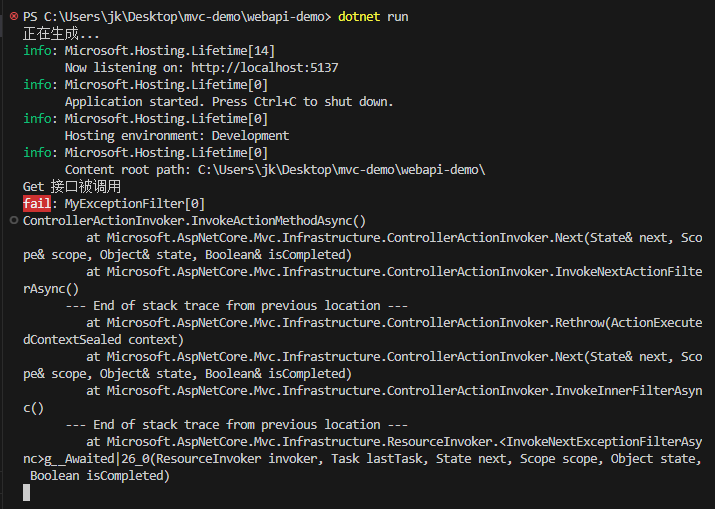Viewport: 715px width, 509px height.
Task: Click the dotnet run command text
Action: pyautogui.click(x=373, y=17)
